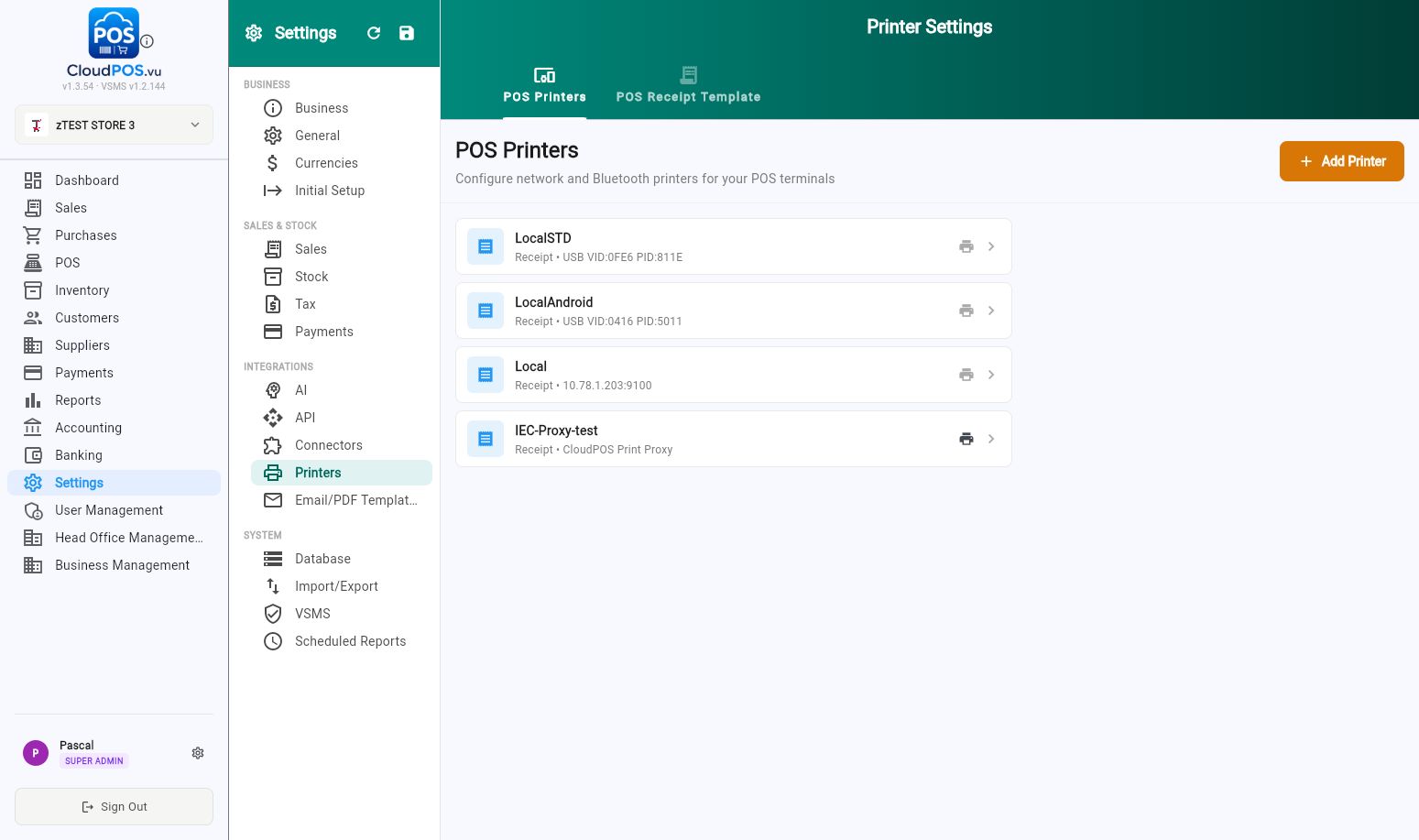Switch to POS Receipt Template tab
The width and height of the screenshot is (1419, 840).
coord(688,85)
